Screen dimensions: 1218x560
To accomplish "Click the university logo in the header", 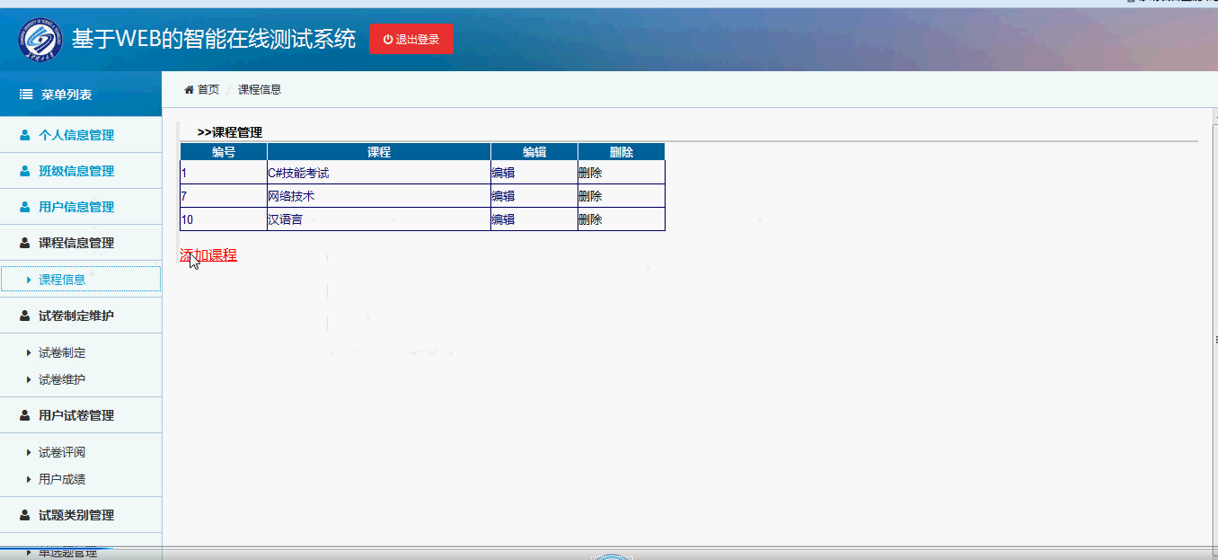I will coord(40,39).
